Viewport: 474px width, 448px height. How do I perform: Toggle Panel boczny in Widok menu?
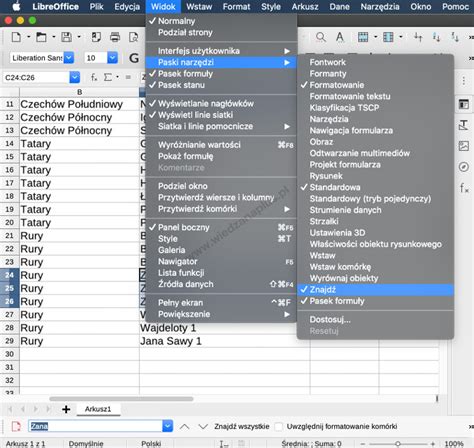pos(221,227)
